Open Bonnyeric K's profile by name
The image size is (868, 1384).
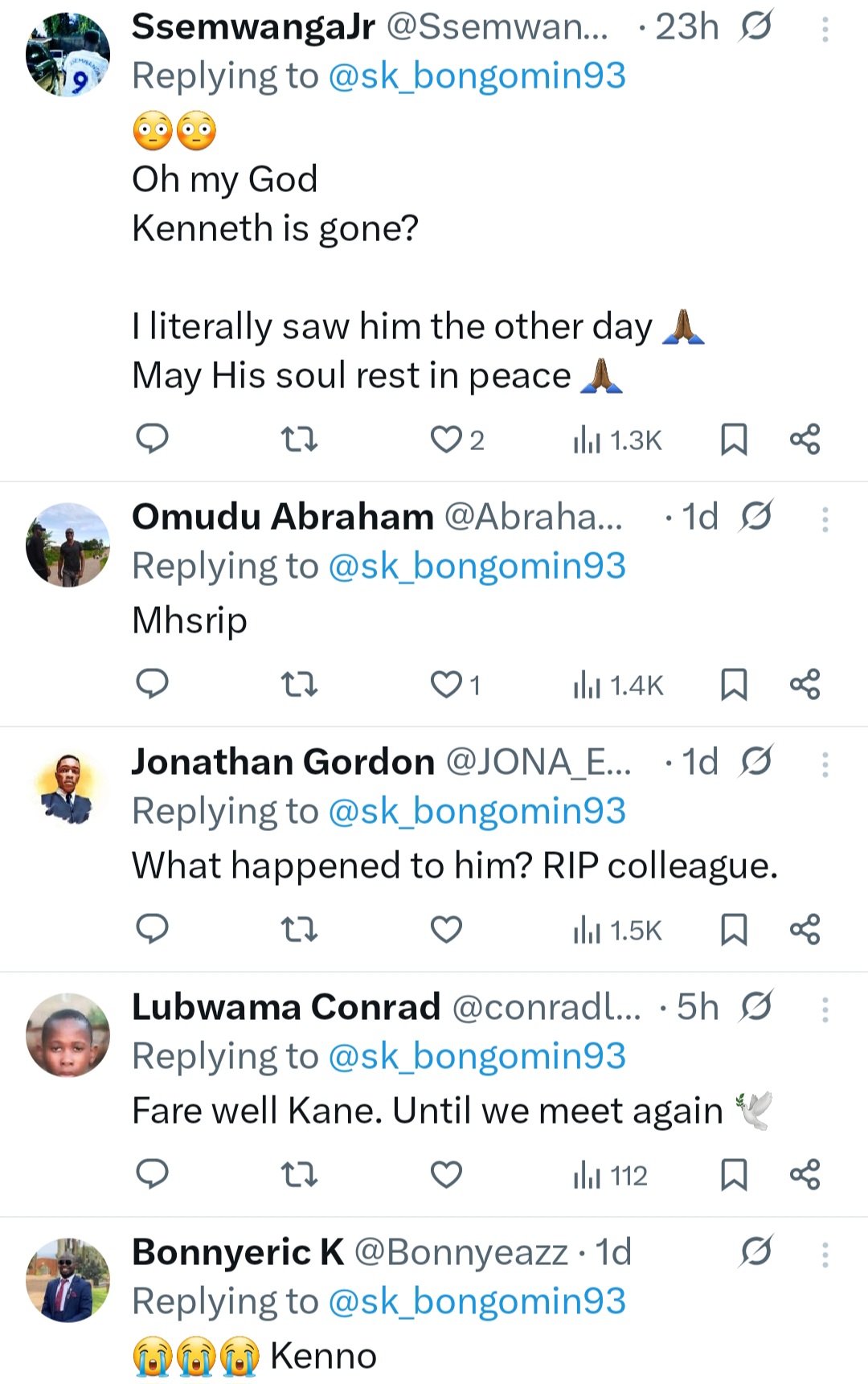click(x=237, y=1252)
